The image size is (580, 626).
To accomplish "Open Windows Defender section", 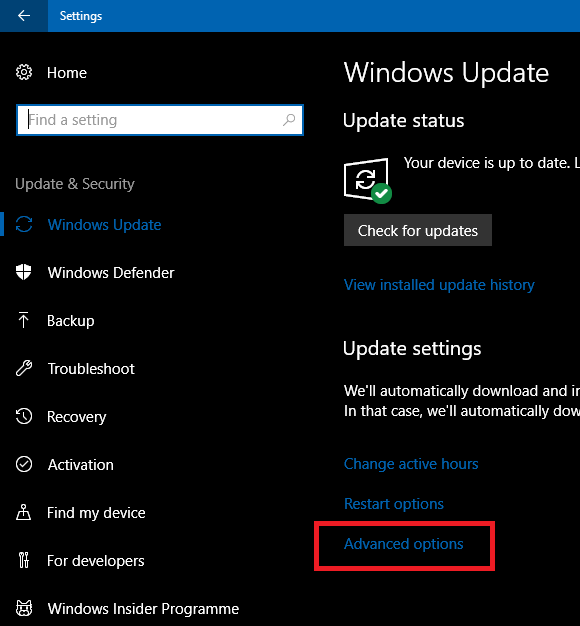I will click(111, 273).
